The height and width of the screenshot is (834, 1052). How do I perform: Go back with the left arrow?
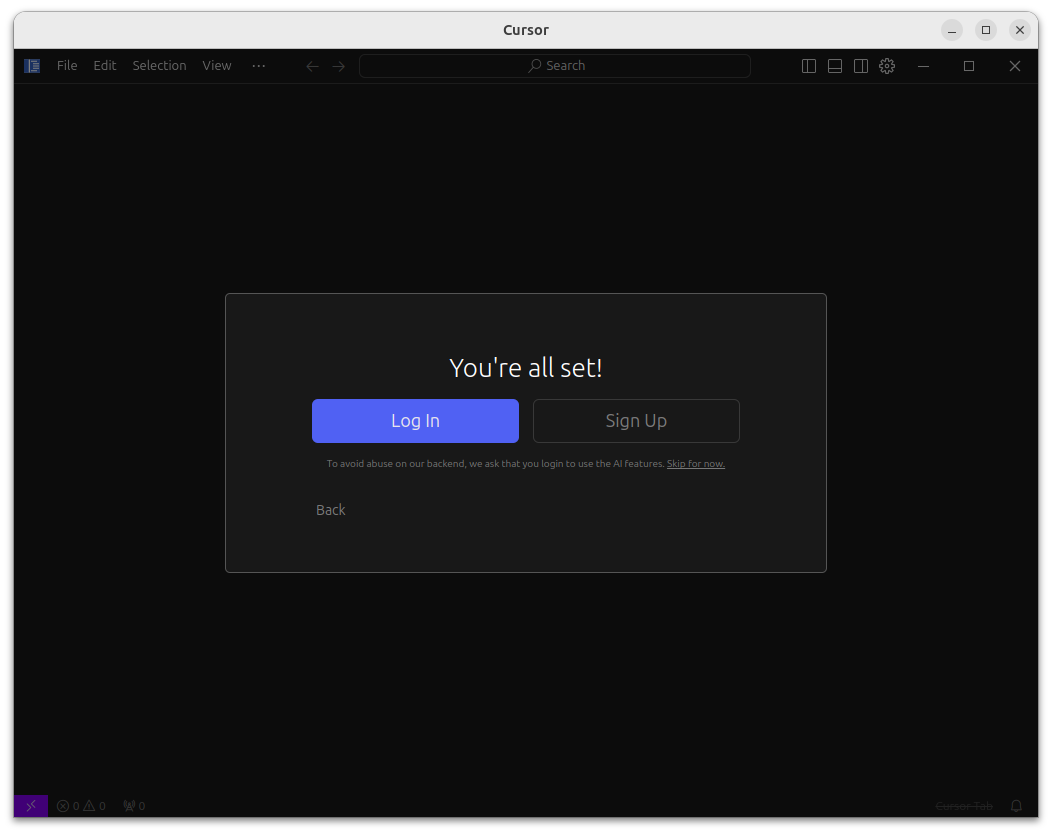click(312, 66)
